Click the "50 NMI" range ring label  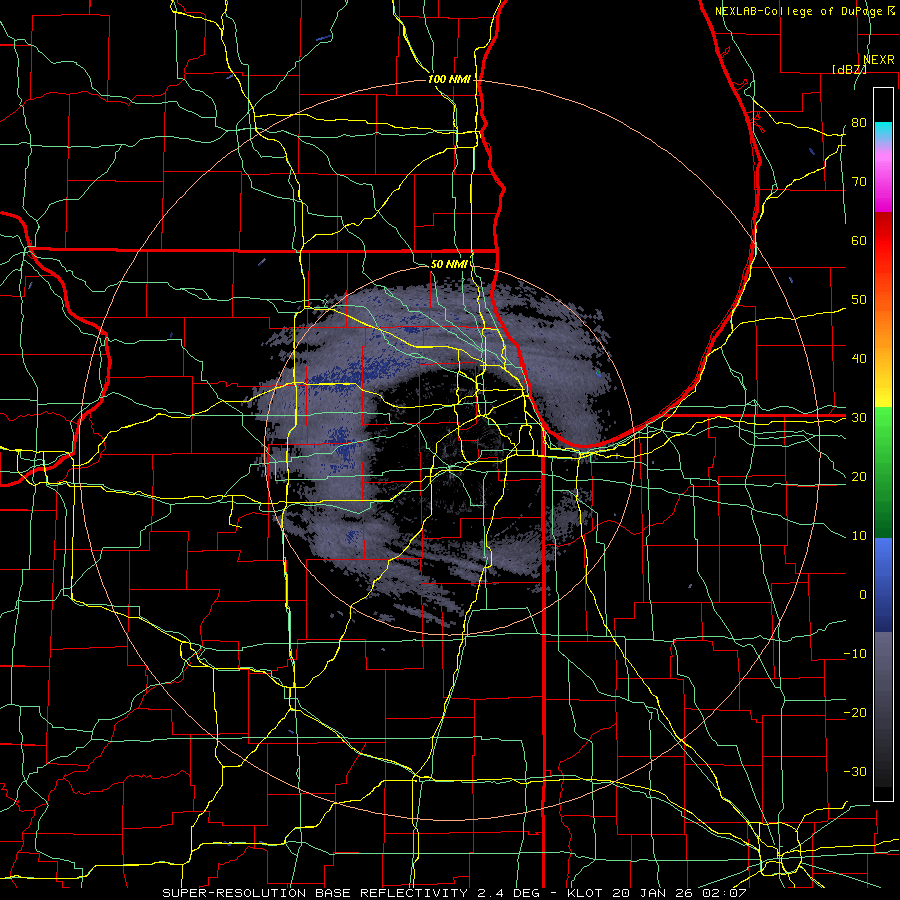tap(449, 265)
